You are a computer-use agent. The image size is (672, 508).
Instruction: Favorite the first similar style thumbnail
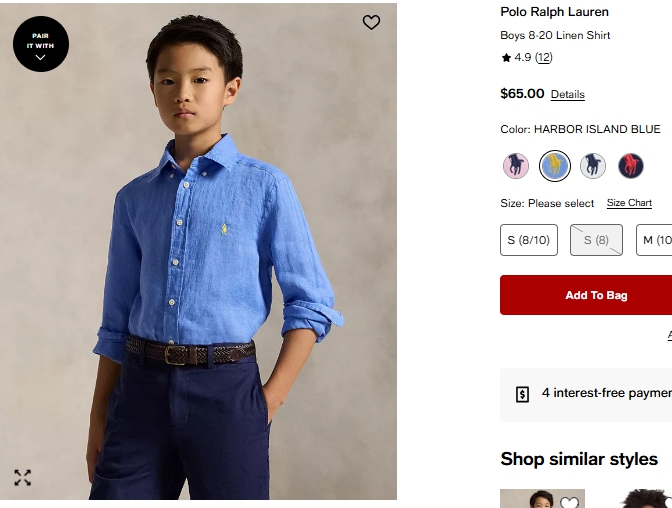tap(569, 502)
